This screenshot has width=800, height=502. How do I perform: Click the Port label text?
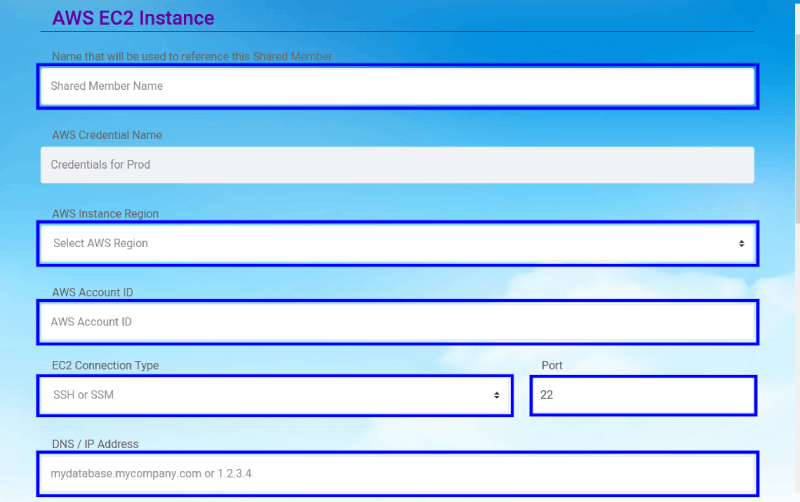click(x=552, y=365)
